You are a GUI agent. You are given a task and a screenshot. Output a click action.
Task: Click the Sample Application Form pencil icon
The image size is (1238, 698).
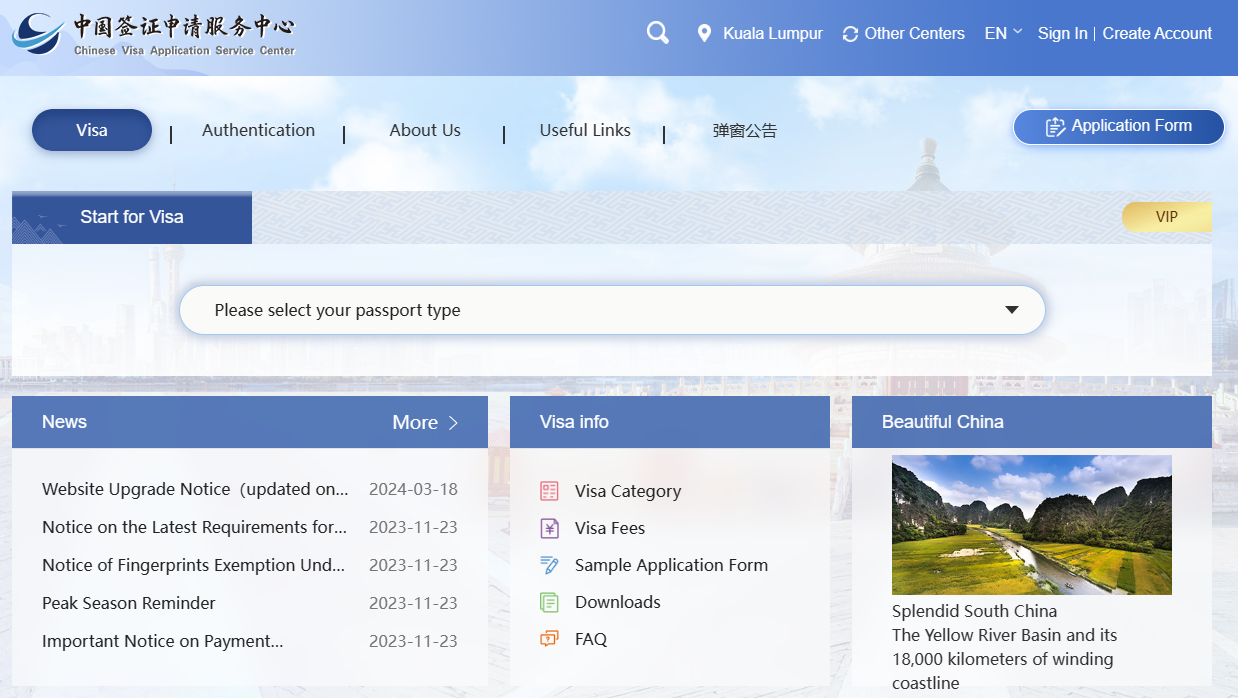point(549,565)
